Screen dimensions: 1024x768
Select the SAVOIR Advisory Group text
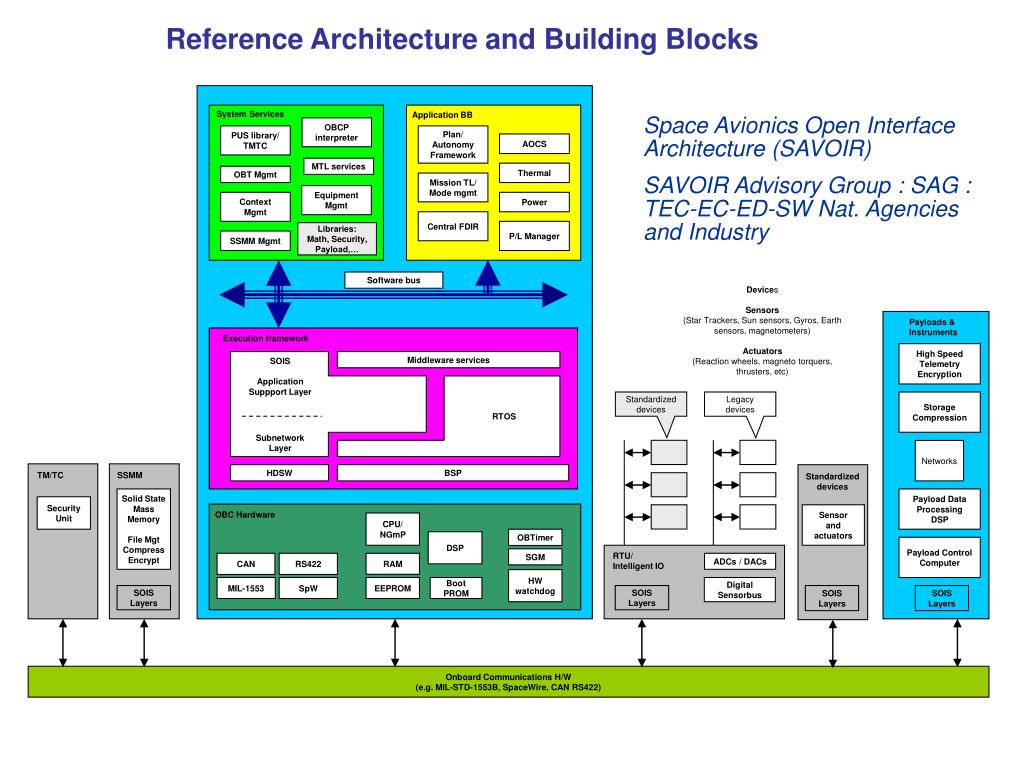(808, 208)
